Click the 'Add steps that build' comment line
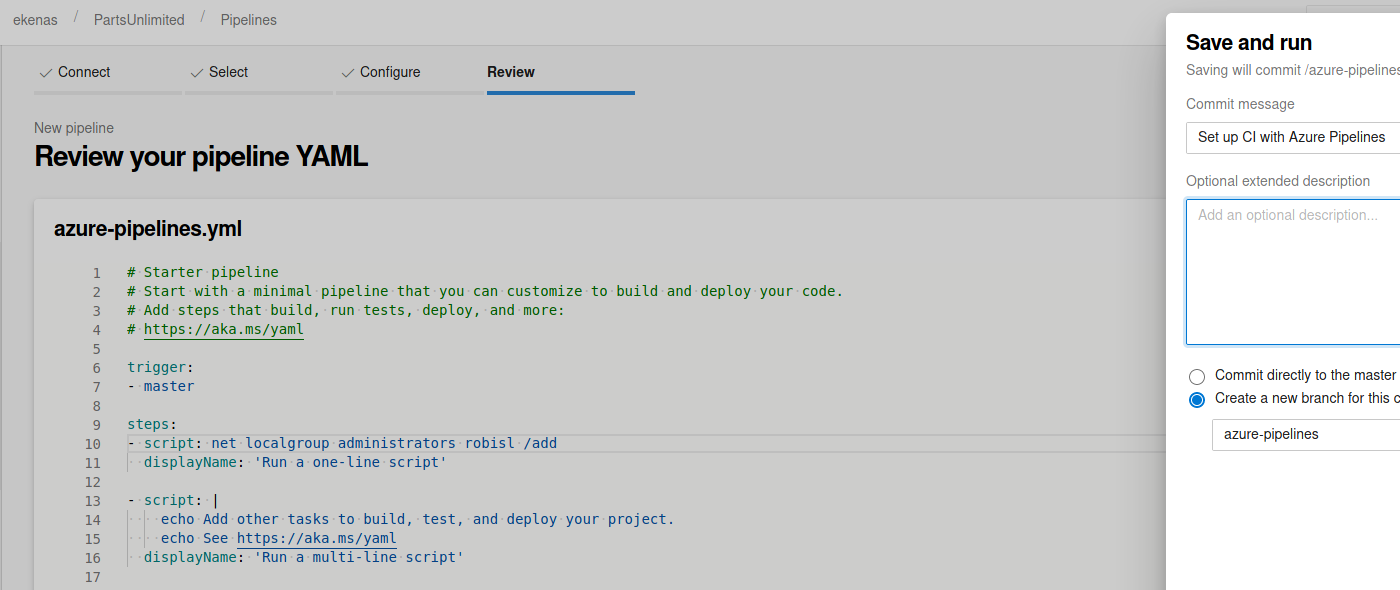 coord(346,310)
